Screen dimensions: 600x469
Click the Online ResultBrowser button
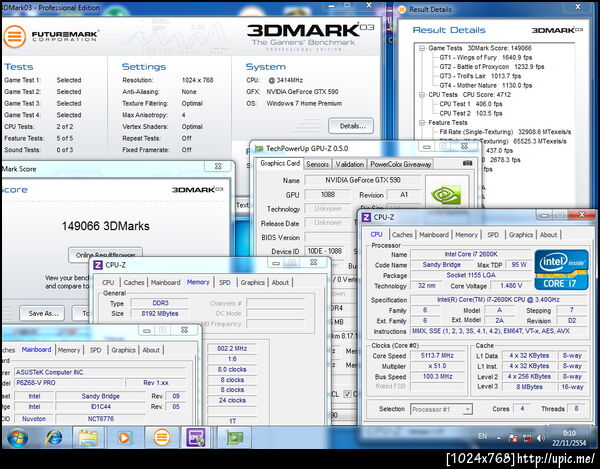106,255
